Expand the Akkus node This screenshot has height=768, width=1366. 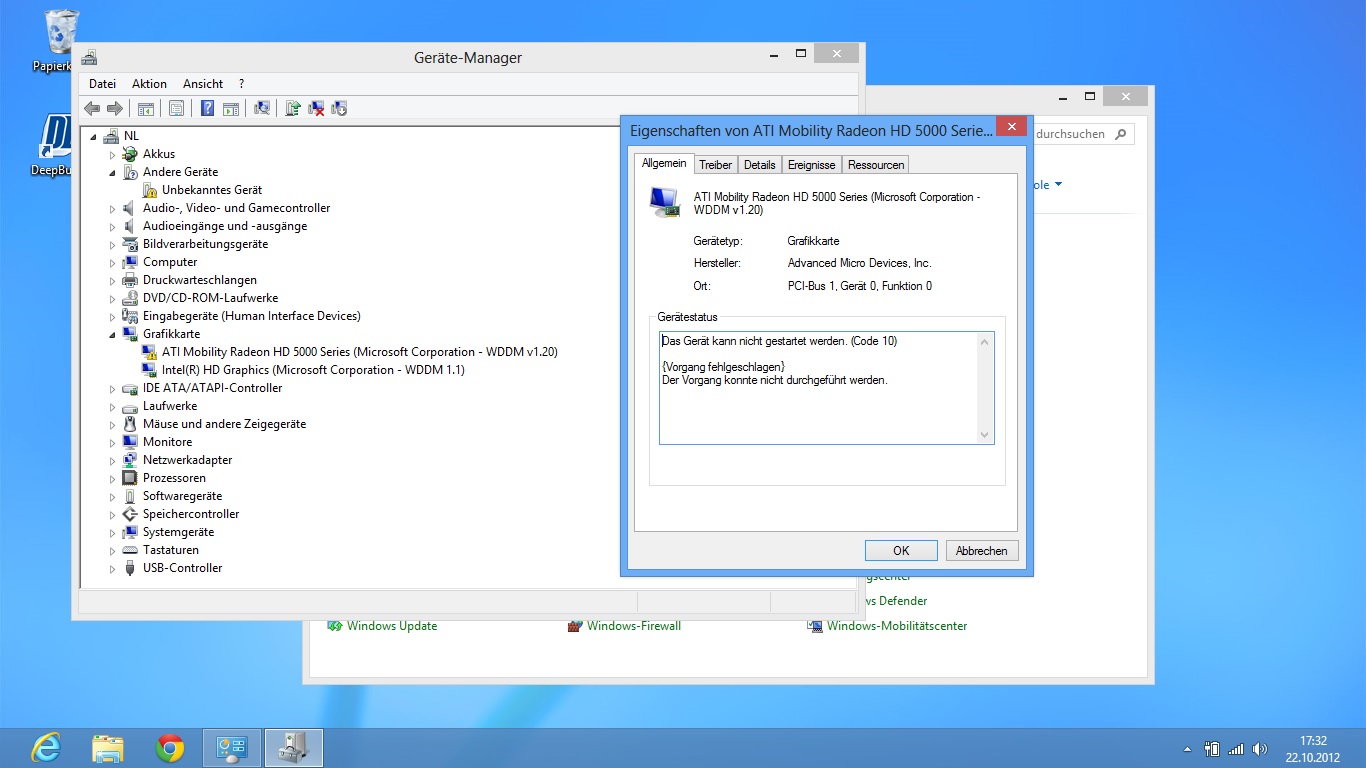[113, 154]
